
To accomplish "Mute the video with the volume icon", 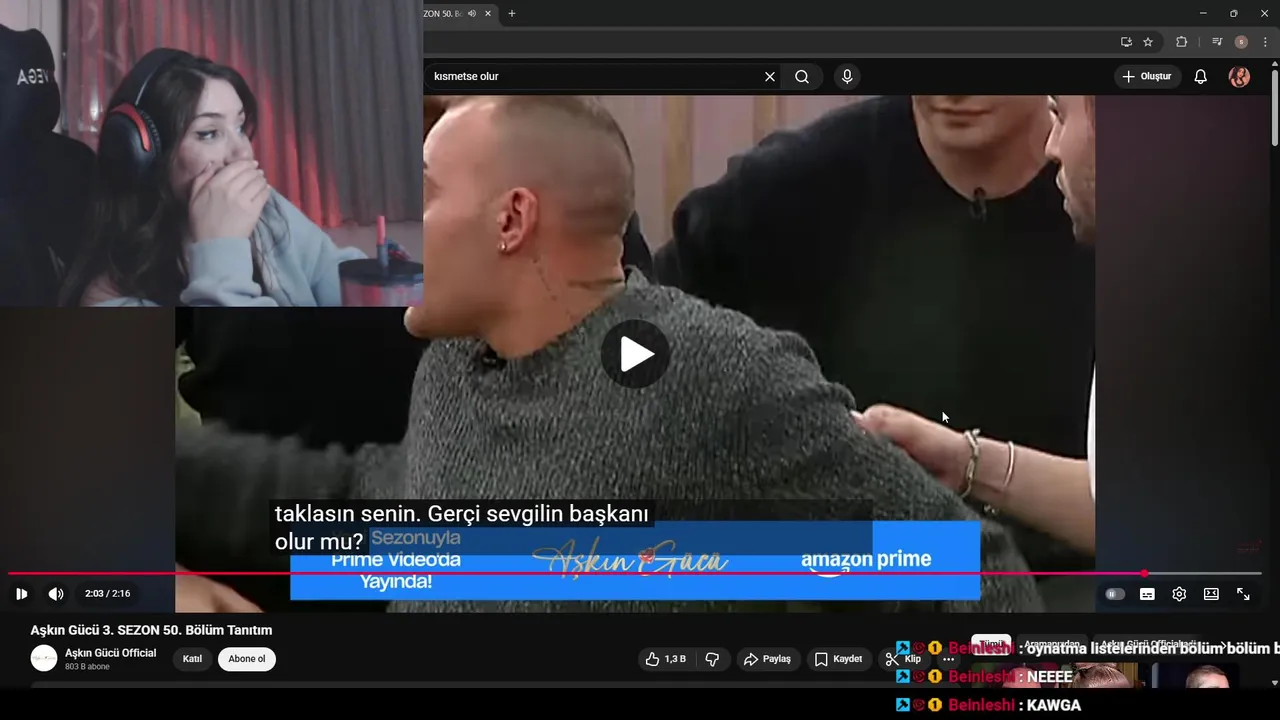I will click(56, 594).
